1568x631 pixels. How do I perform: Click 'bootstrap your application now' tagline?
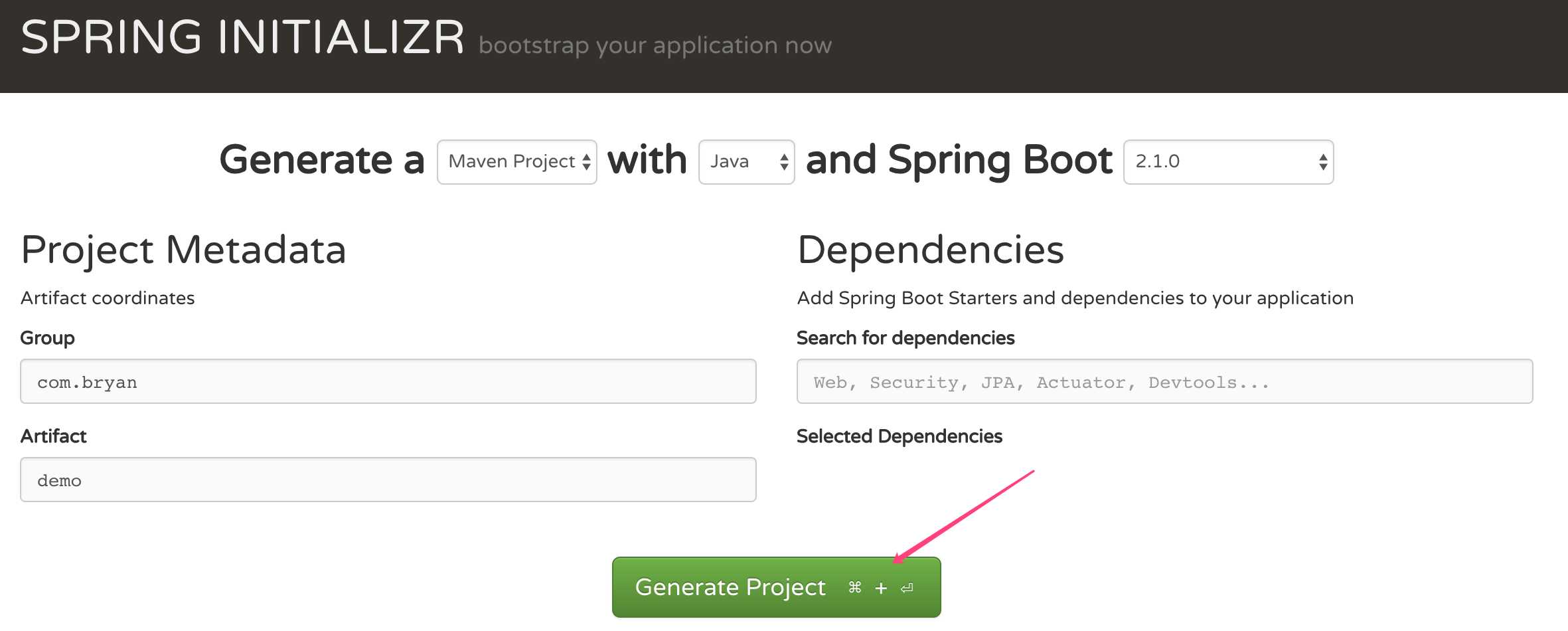655,46
